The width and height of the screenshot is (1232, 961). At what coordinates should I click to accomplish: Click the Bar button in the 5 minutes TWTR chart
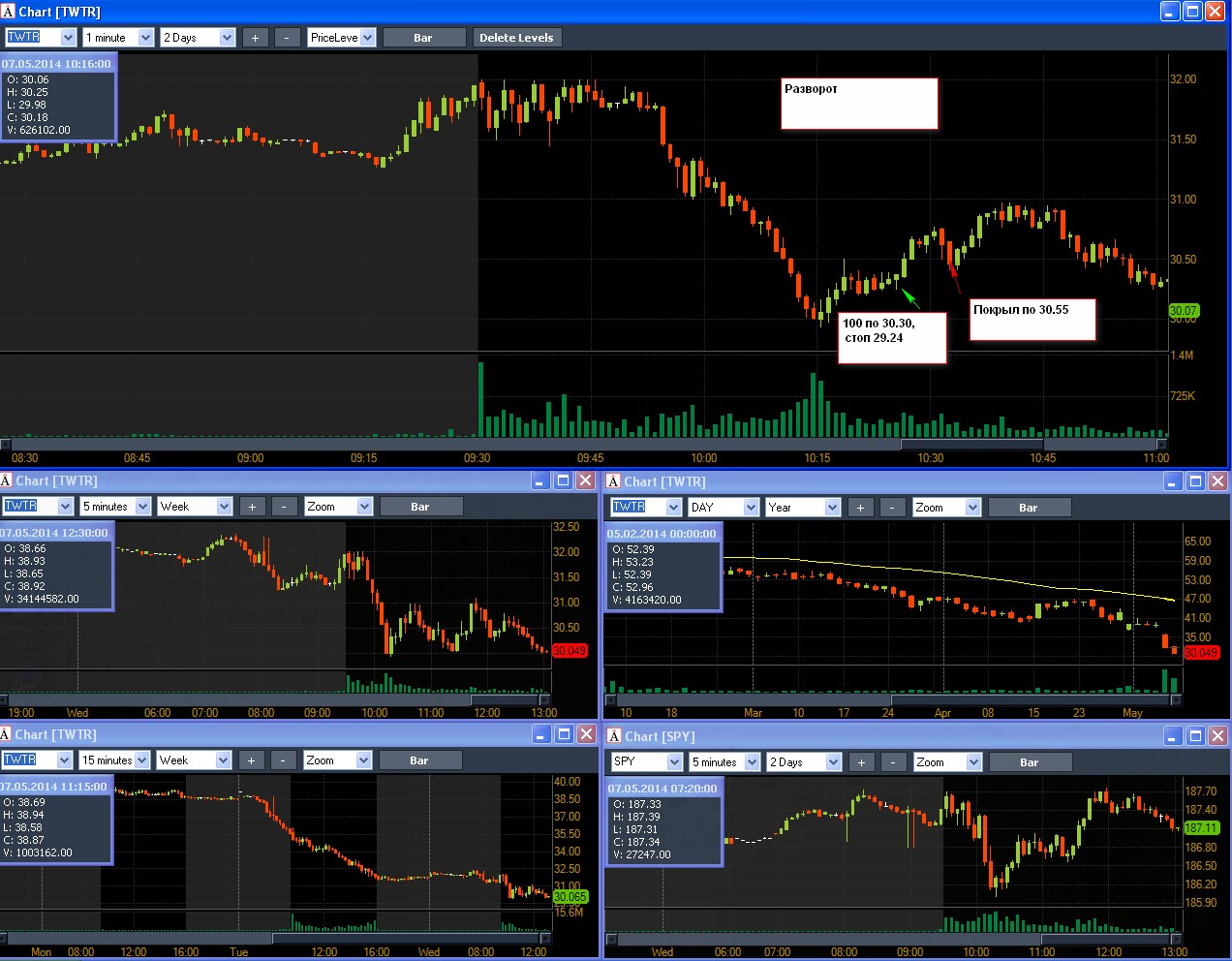pyautogui.click(x=419, y=507)
